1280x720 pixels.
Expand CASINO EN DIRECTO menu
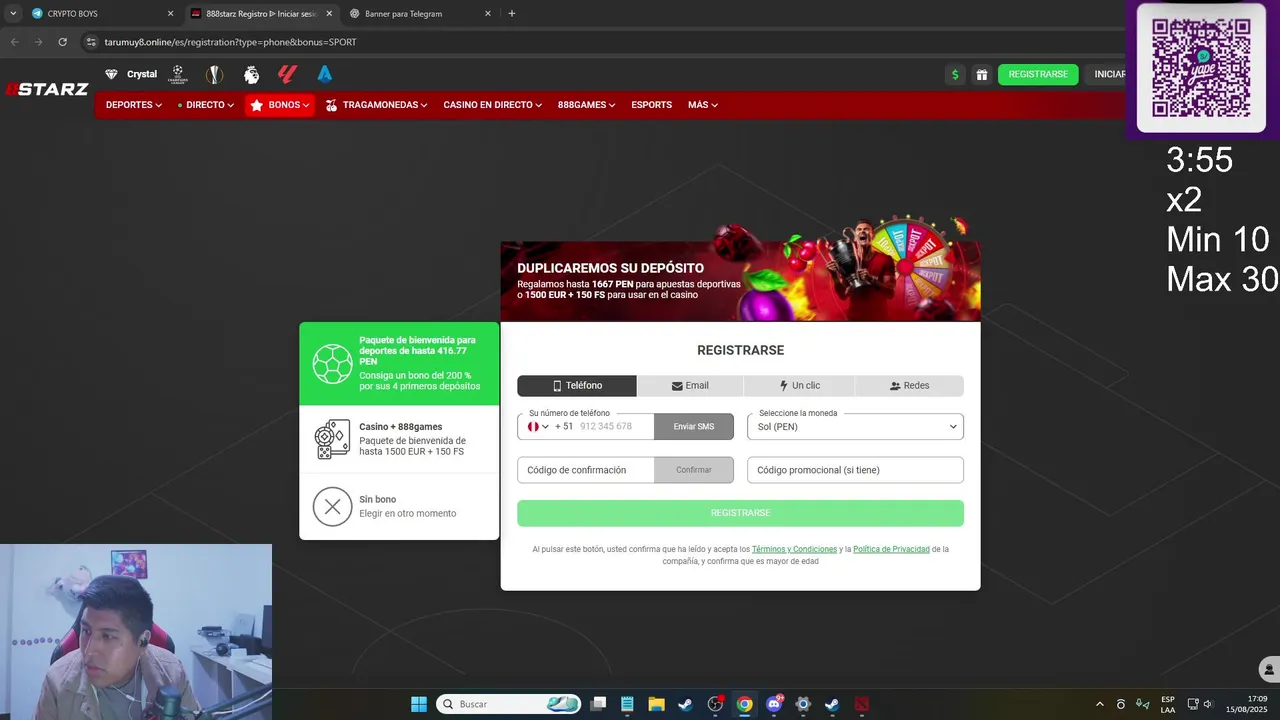pyautogui.click(x=493, y=105)
